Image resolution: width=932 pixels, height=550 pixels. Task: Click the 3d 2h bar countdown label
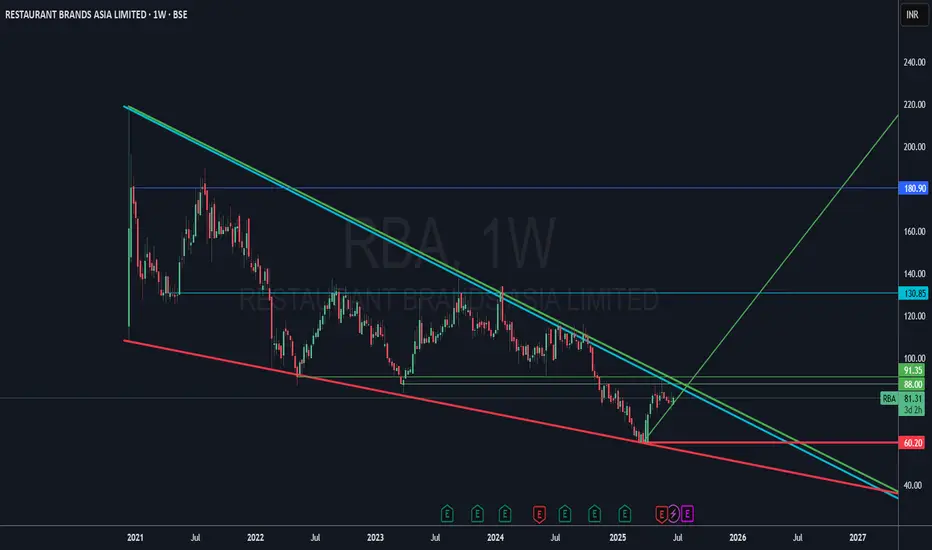(912, 410)
